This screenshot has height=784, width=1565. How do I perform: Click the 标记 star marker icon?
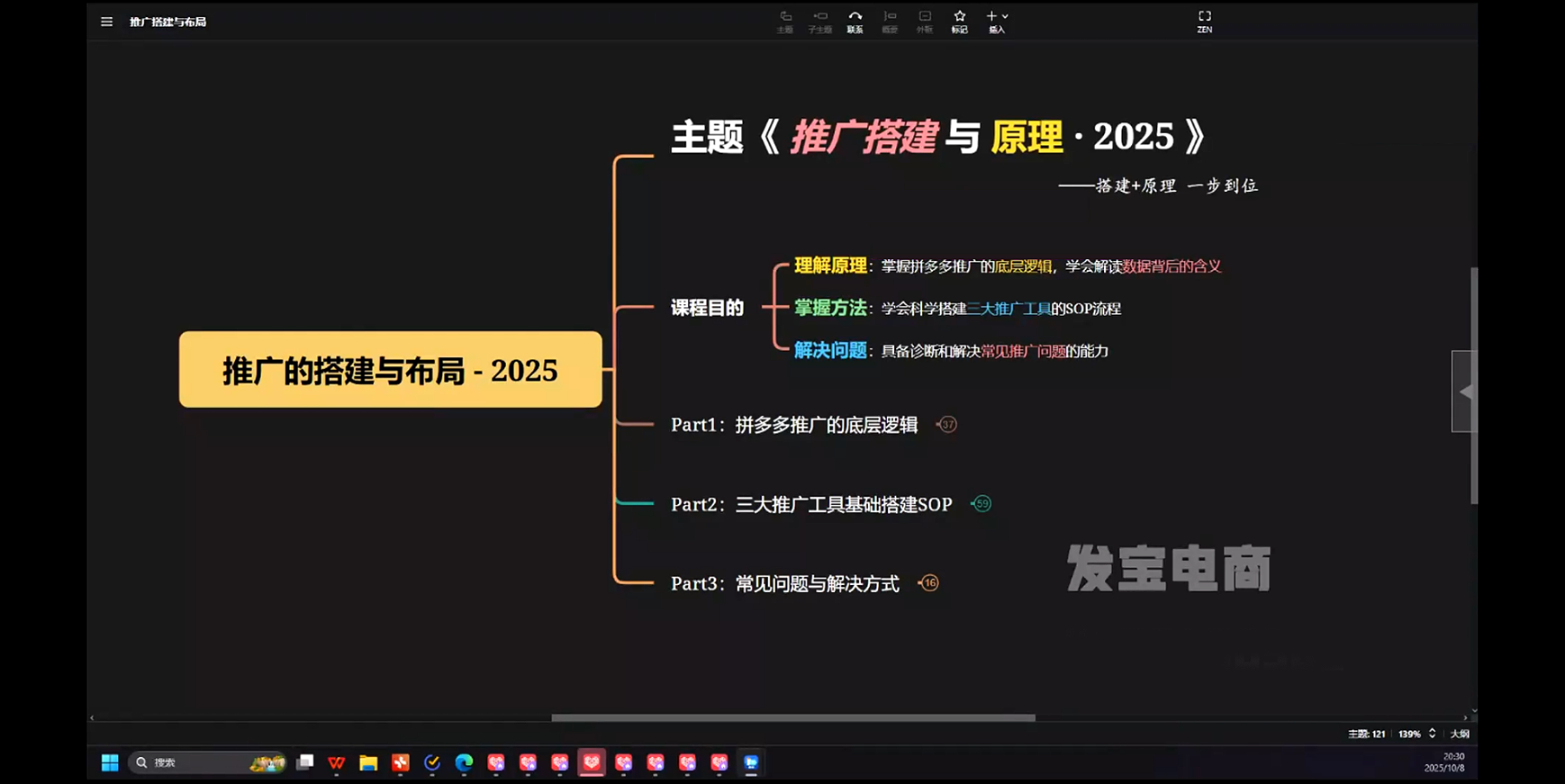pyautogui.click(x=959, y=21)
